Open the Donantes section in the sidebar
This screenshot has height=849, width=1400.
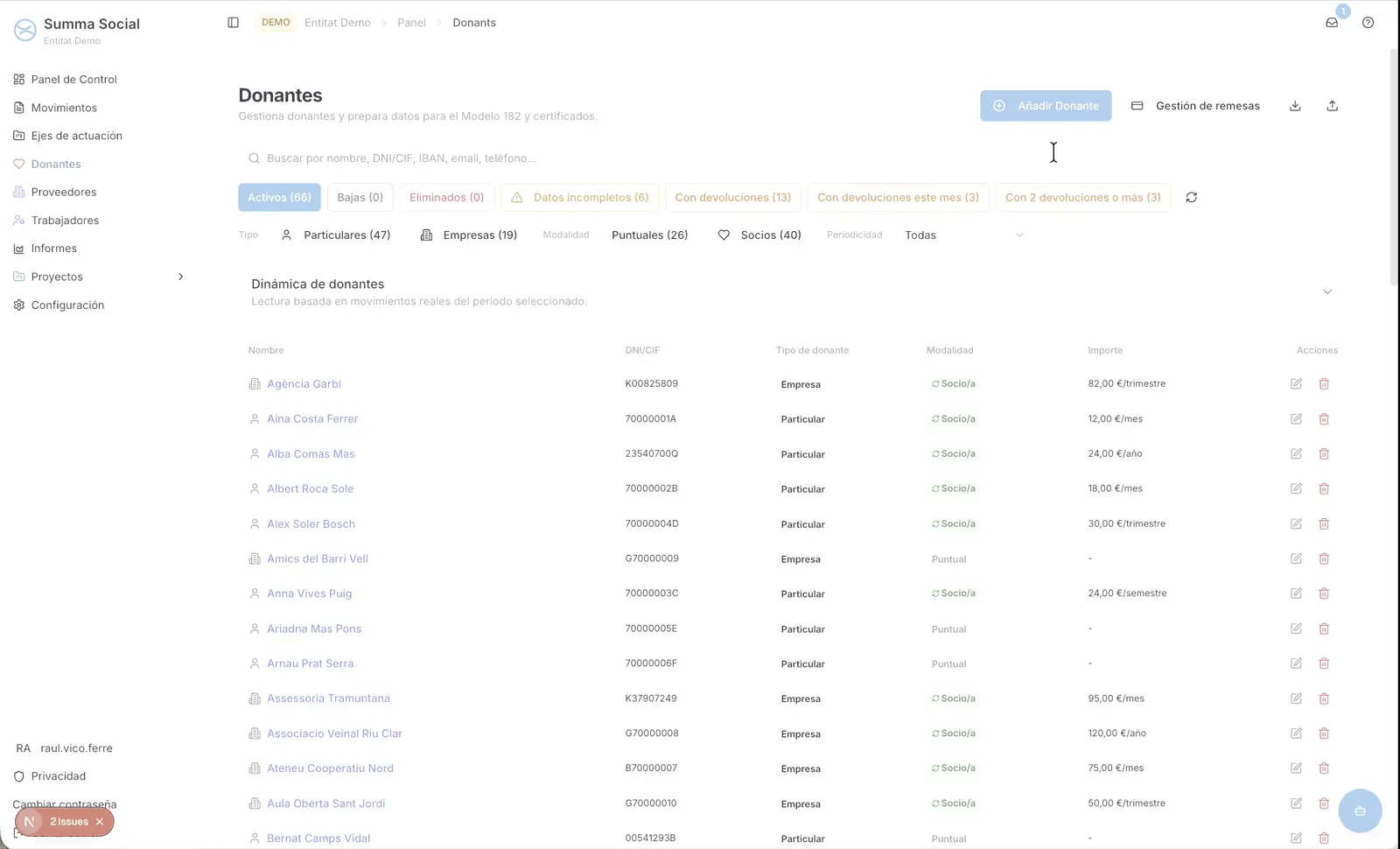[56, 164]
